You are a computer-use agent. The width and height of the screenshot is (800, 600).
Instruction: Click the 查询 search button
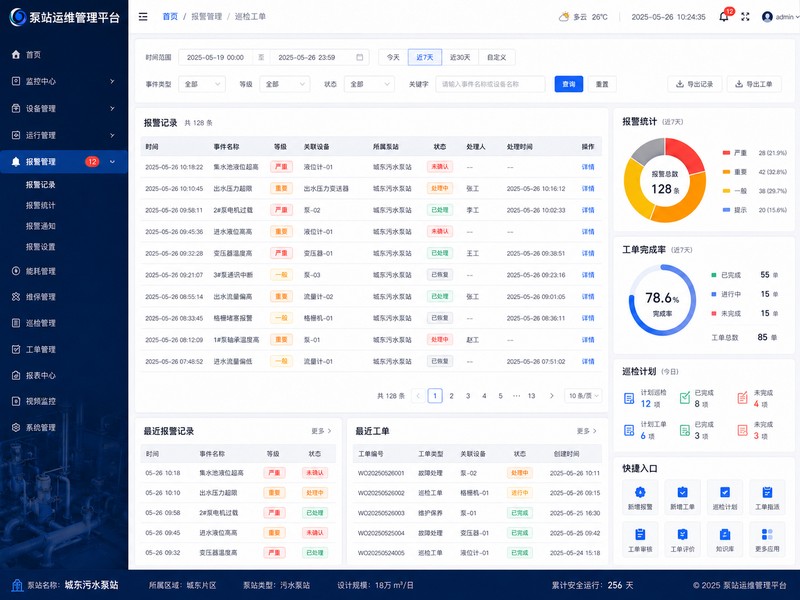coord(569,84)
